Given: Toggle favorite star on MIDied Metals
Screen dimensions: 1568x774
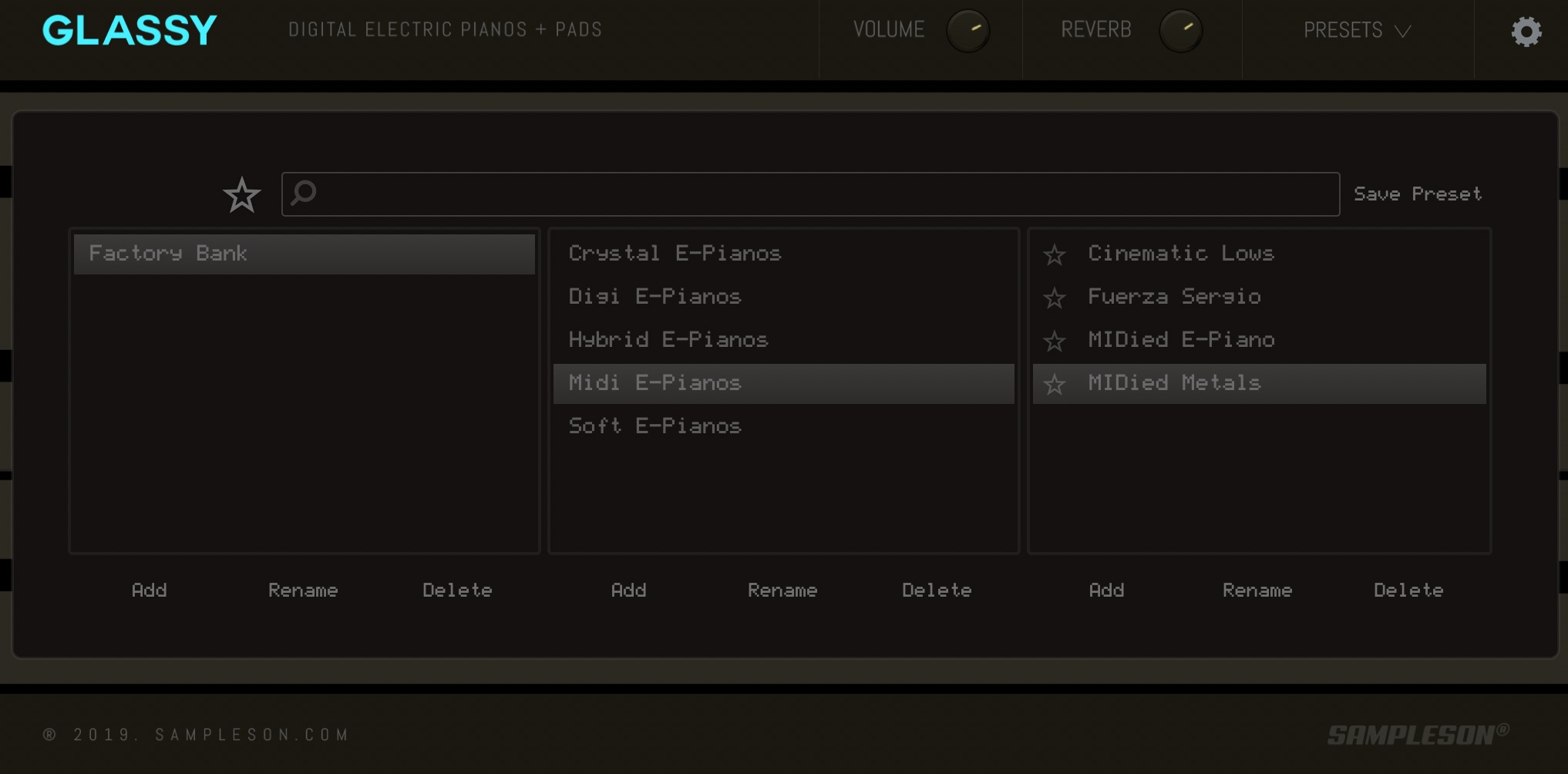Looking at the screenshot, I should pos(1054,384).
